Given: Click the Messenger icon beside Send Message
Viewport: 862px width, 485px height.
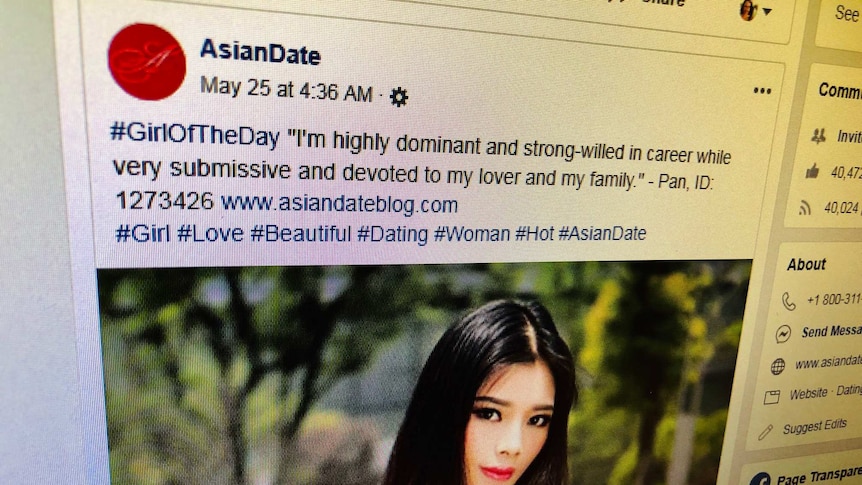Looking at the screenshot, I should pos(783,334).
